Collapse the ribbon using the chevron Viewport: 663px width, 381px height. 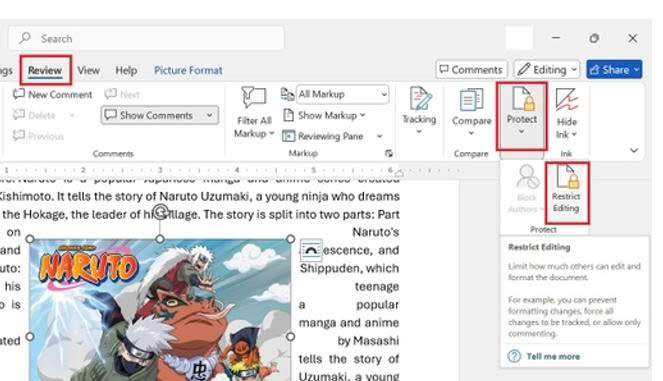pyautogui.click(x=634, y=150)
